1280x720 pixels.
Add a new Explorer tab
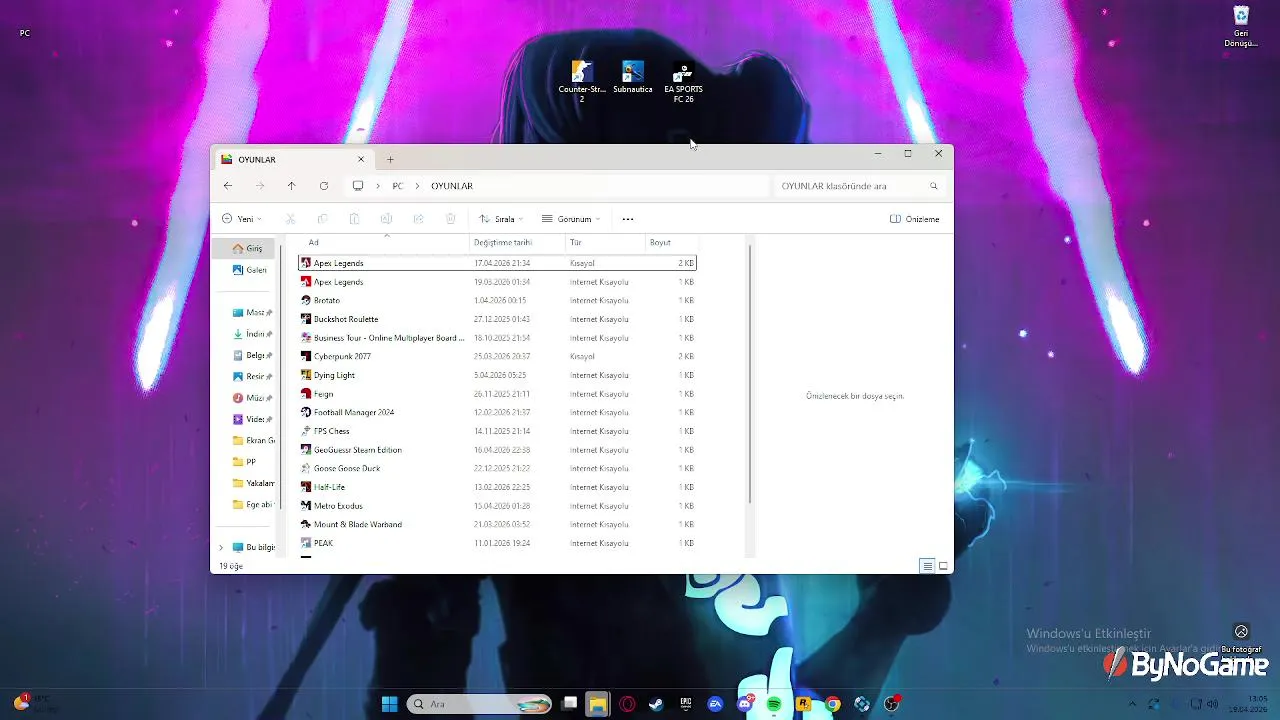click(x=390, y=159)
